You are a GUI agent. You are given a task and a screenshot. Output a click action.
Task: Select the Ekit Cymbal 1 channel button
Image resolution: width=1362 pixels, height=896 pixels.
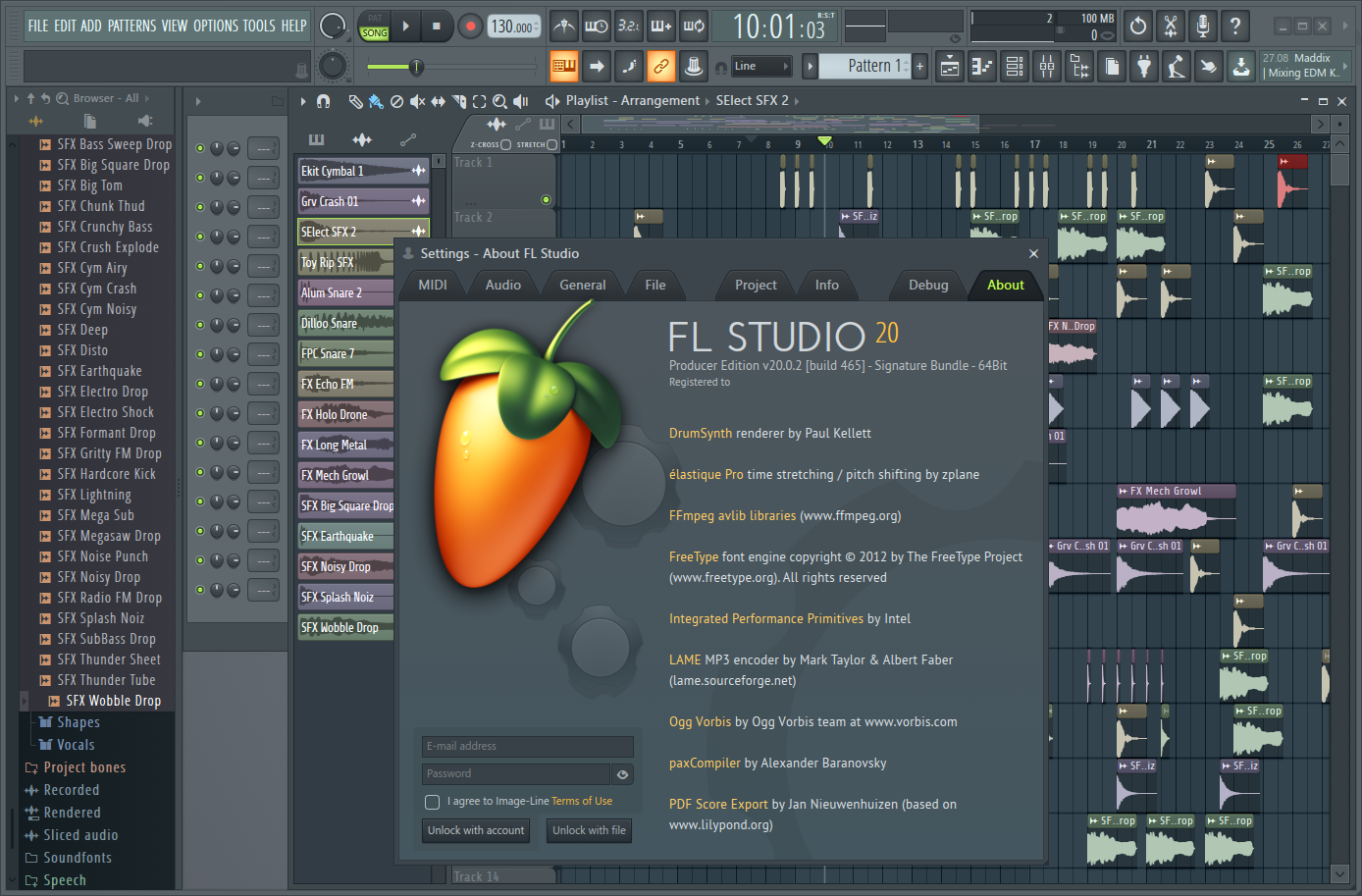pyautogui.click(x=363, y=171)
